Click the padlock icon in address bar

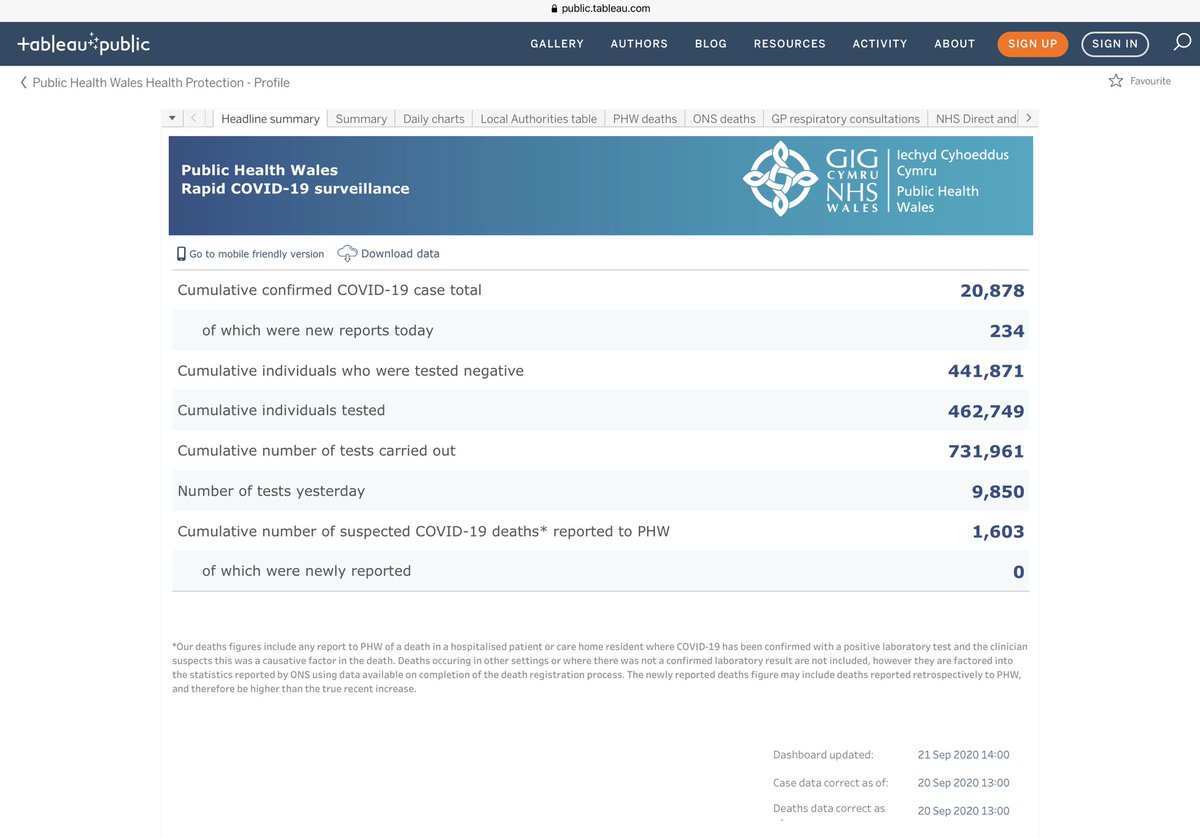[x=554, y=8]
